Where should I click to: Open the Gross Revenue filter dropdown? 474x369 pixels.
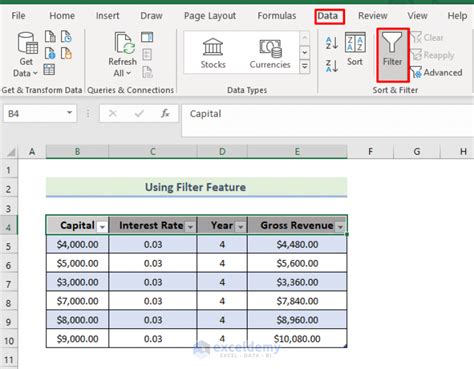340,227
